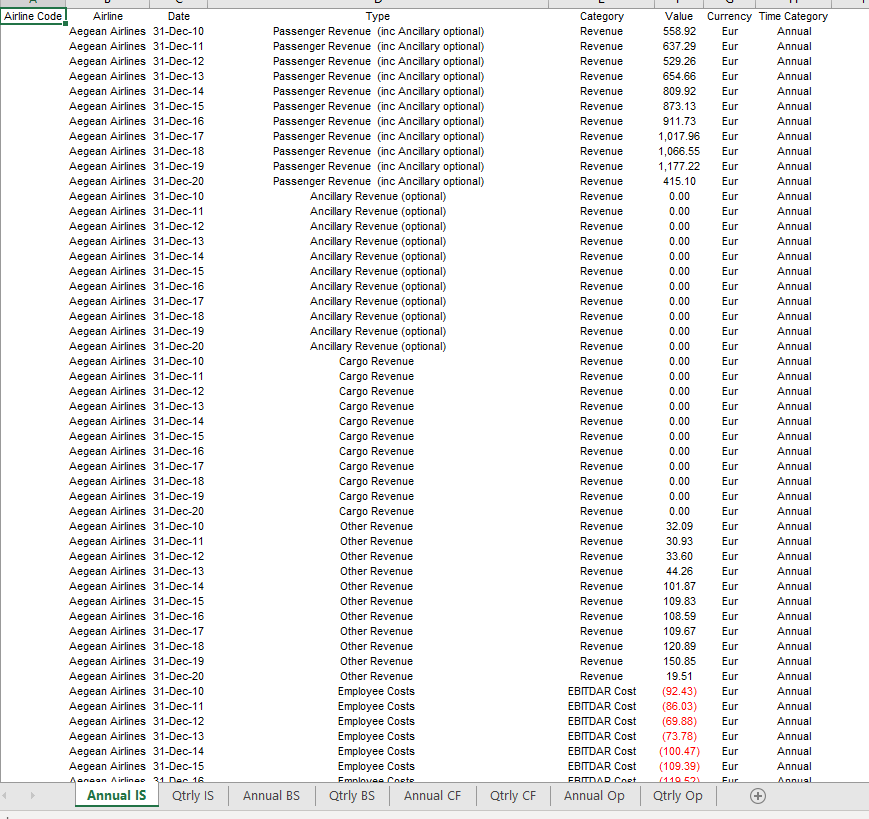Screen dimensions: 869x819
Task: Select the Other Revenue value 33.60
Action: click(679, 556)
